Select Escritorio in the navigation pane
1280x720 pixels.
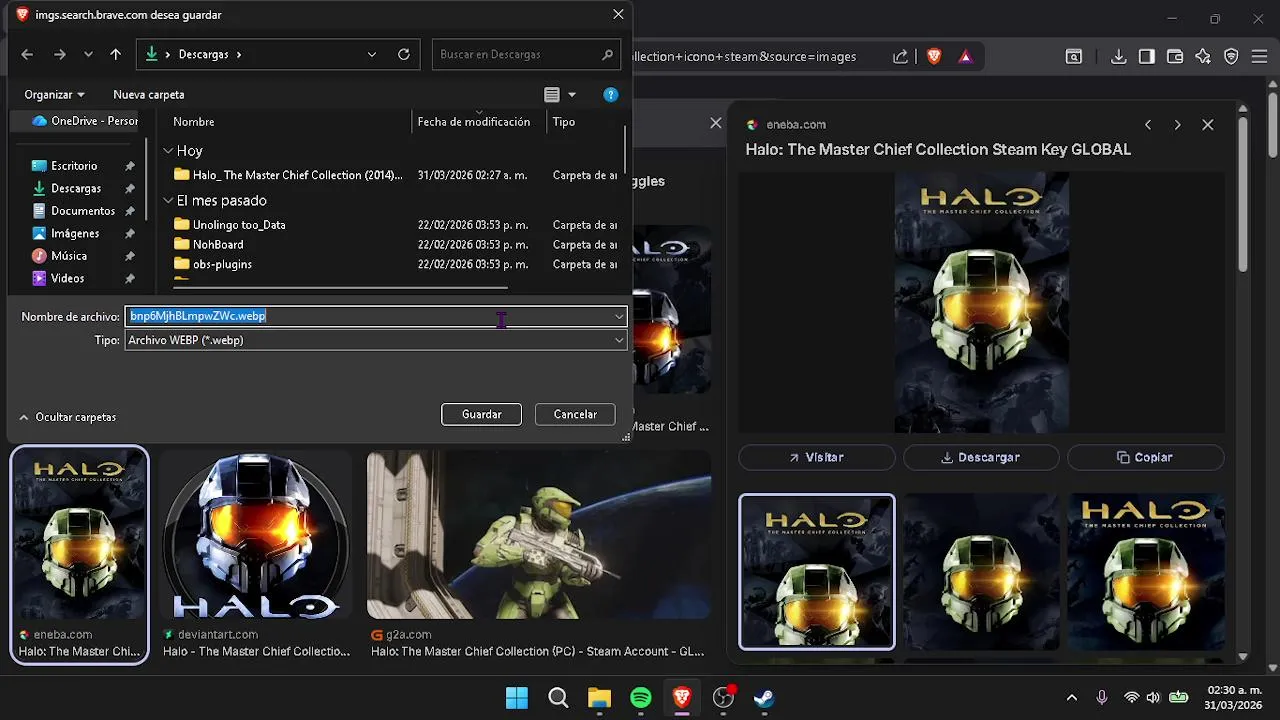coord(74,166)
